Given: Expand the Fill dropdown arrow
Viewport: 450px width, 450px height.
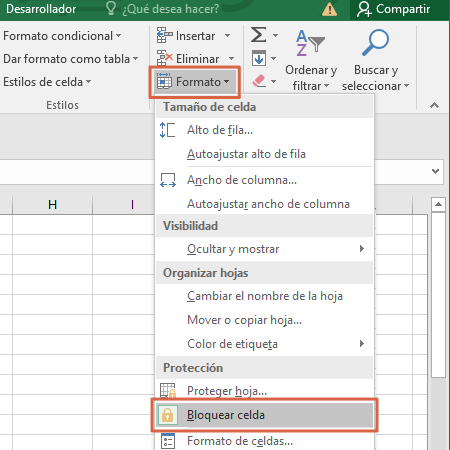Looking at the screenshot, I should [x=274, y=59].
